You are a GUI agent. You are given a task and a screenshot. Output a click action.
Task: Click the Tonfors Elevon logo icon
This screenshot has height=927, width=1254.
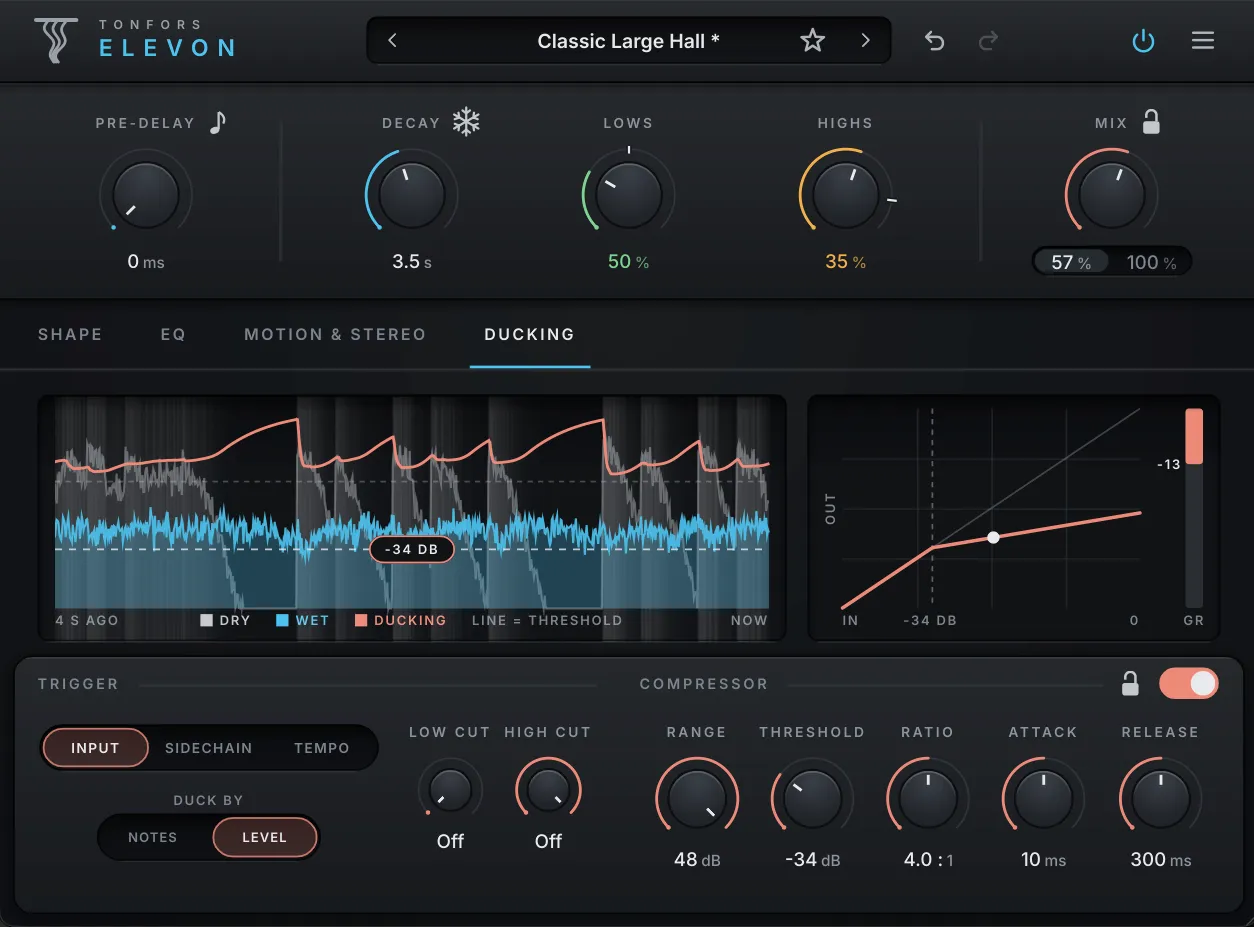[x=55, y=40]
